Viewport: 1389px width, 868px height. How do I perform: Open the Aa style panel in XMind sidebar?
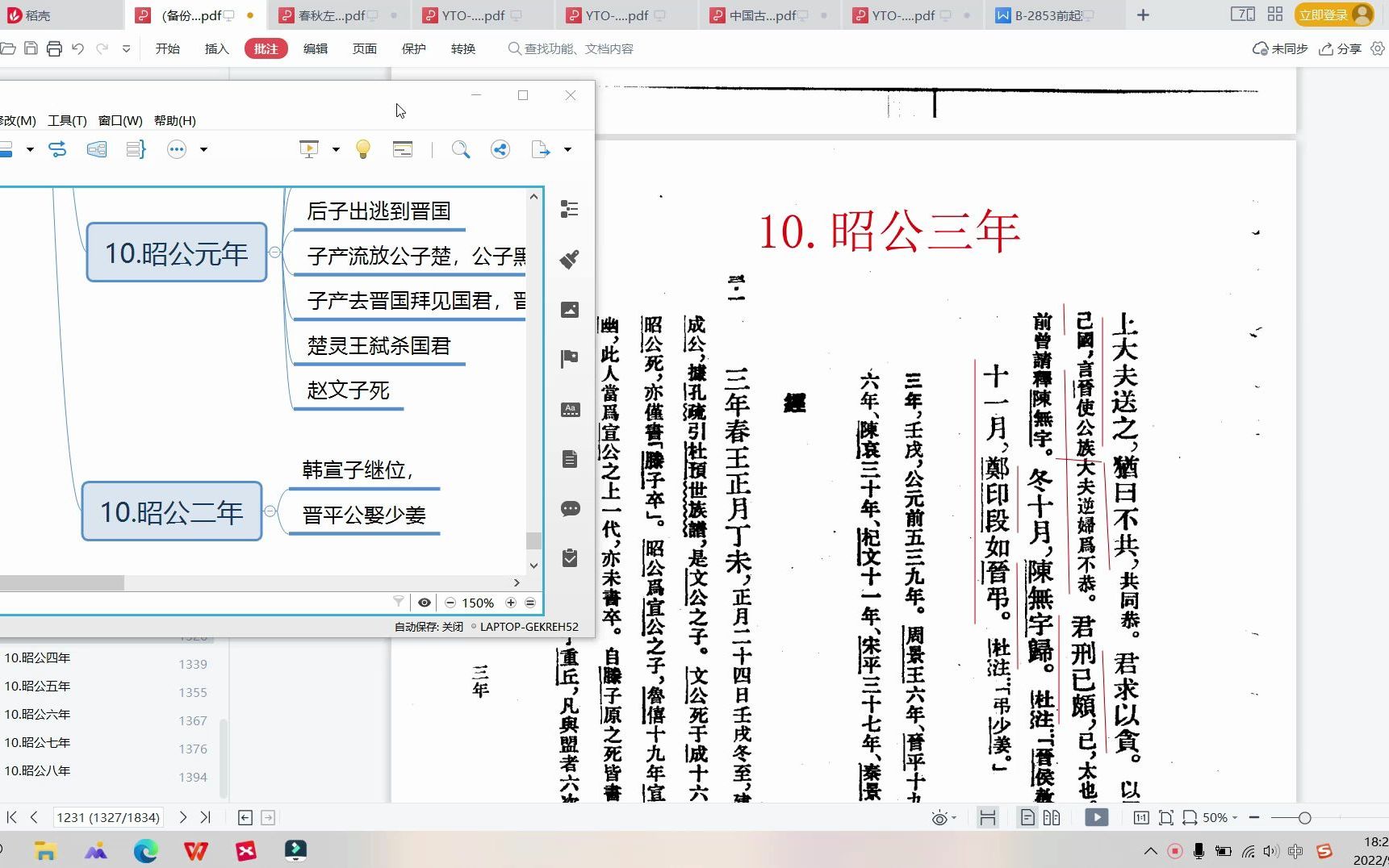tap(570, 409)
